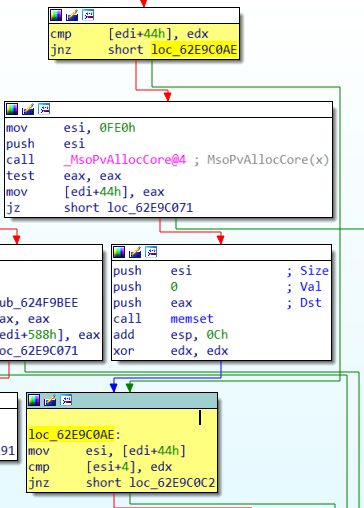Click loc_62E9C071 in the left partial block
The image size is (364, 508).
(39, 351)
